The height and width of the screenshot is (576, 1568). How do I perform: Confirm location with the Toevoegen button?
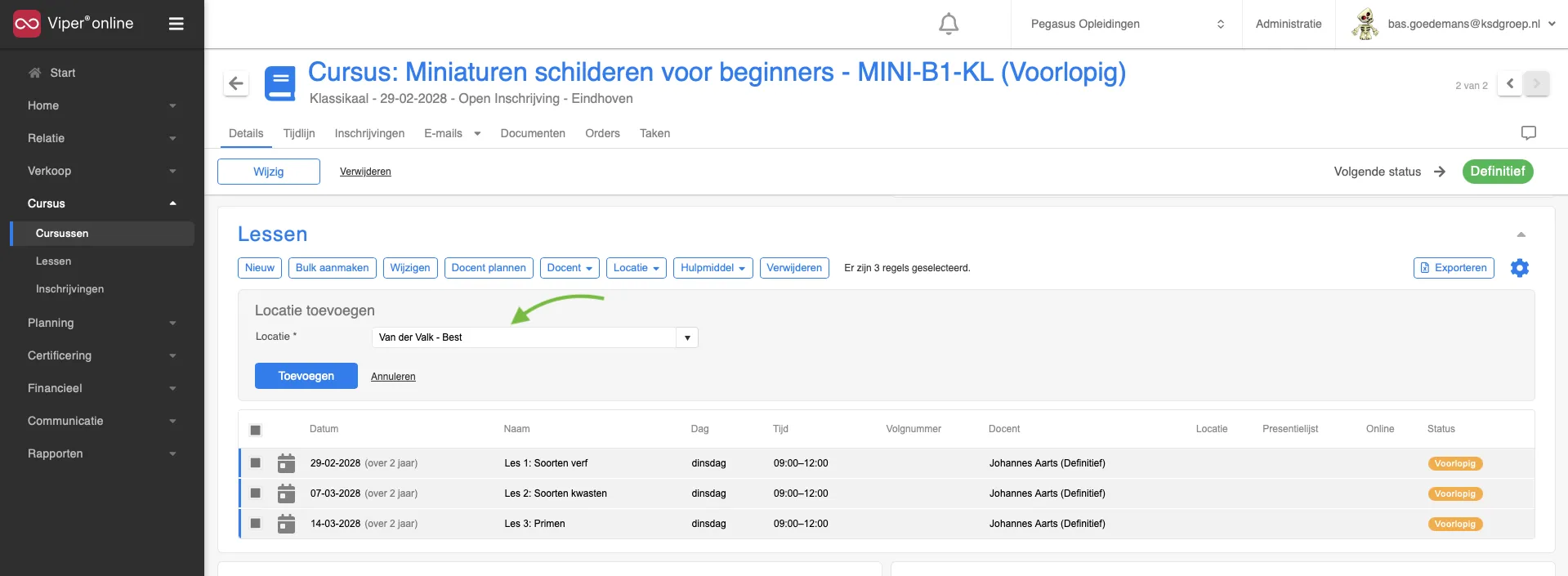306,376
